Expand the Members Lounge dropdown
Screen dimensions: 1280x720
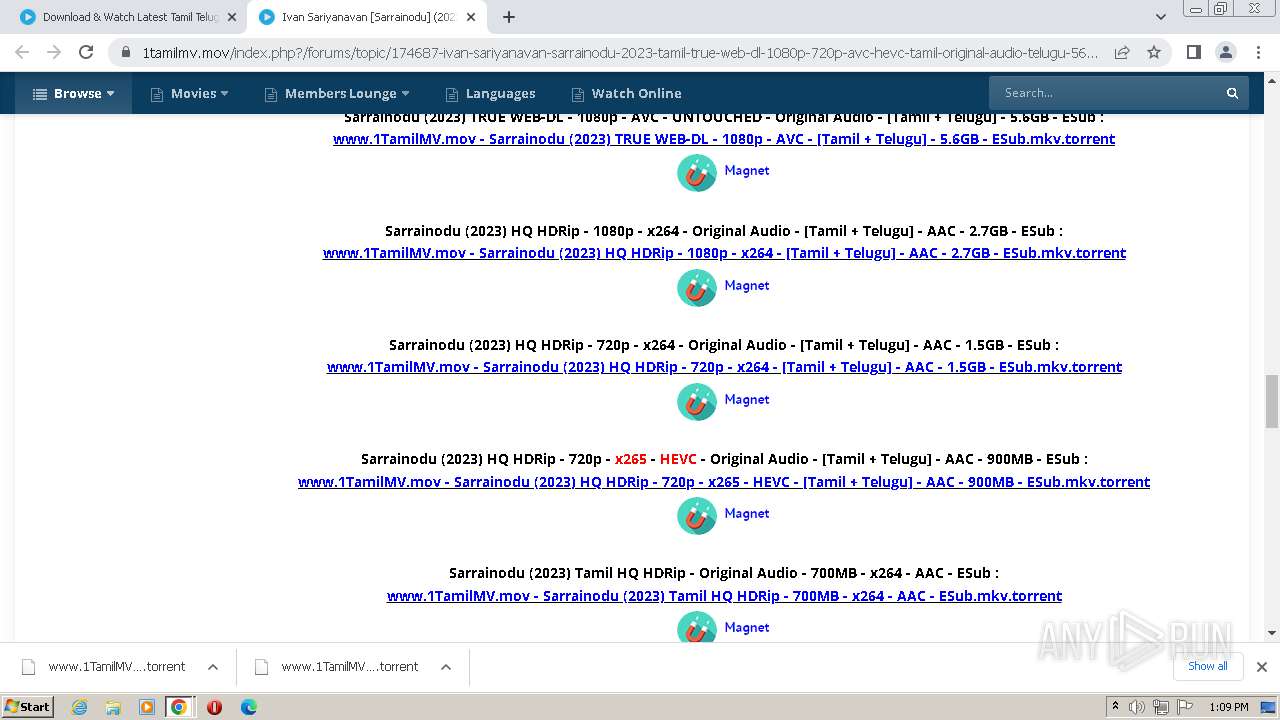coord(337,93)
